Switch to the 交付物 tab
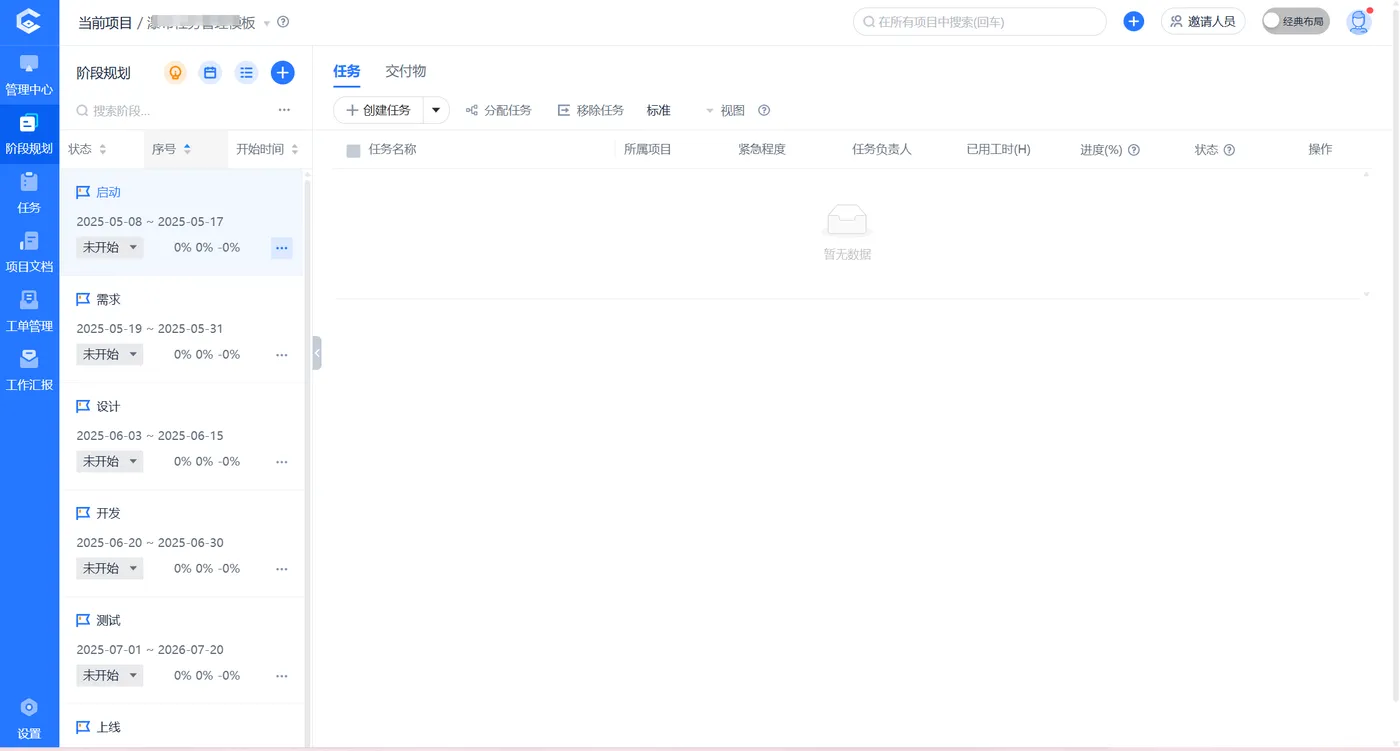The width and height of the screenshot is (1400, 751). point(405,71)
